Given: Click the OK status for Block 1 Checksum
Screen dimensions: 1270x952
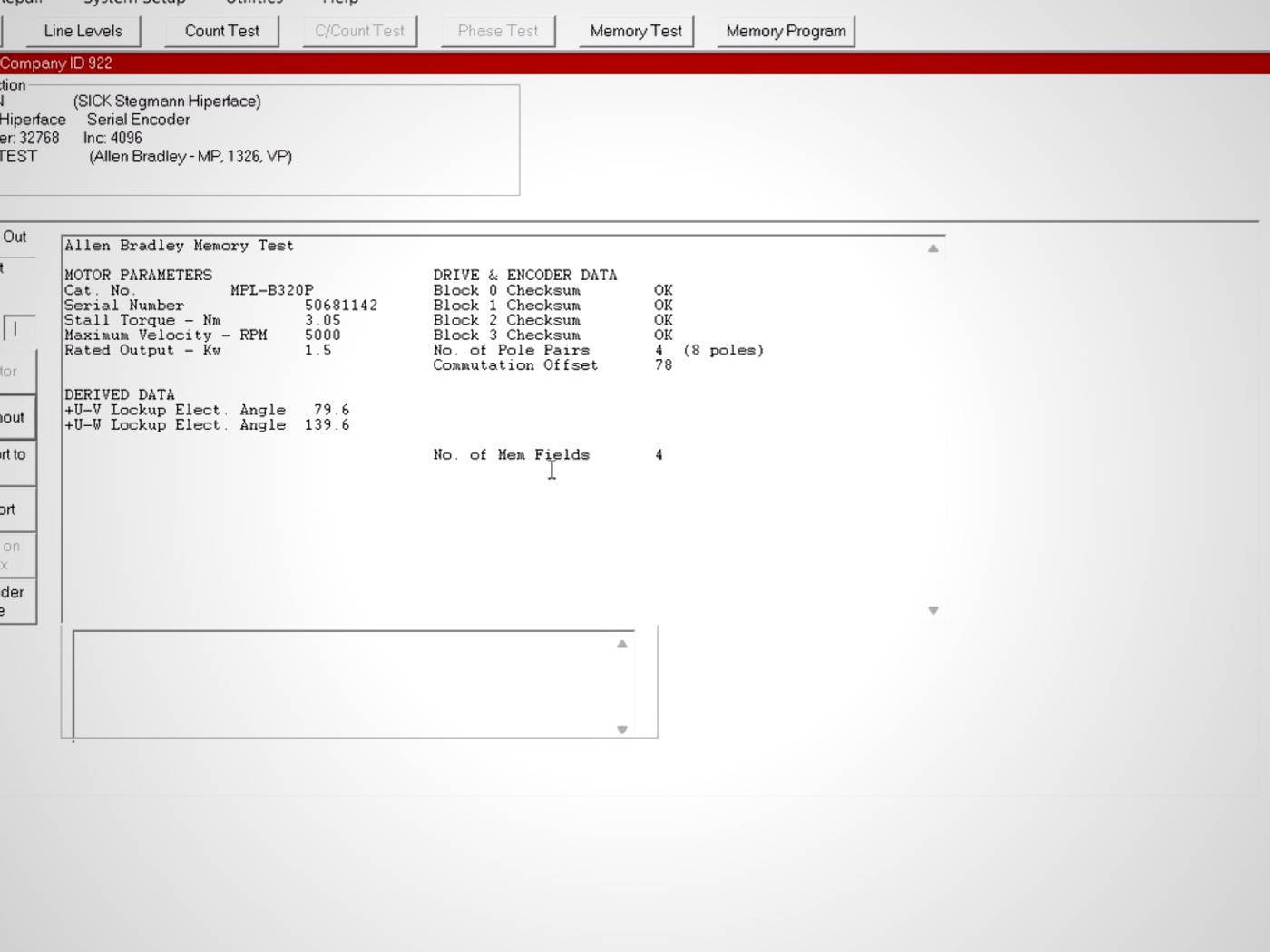Looking at the screenshot, I should click(664, 306).
